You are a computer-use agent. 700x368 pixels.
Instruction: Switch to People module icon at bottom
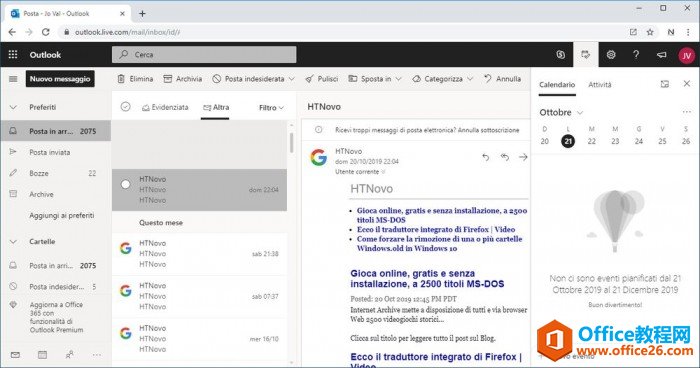click(x=70, y=355)
